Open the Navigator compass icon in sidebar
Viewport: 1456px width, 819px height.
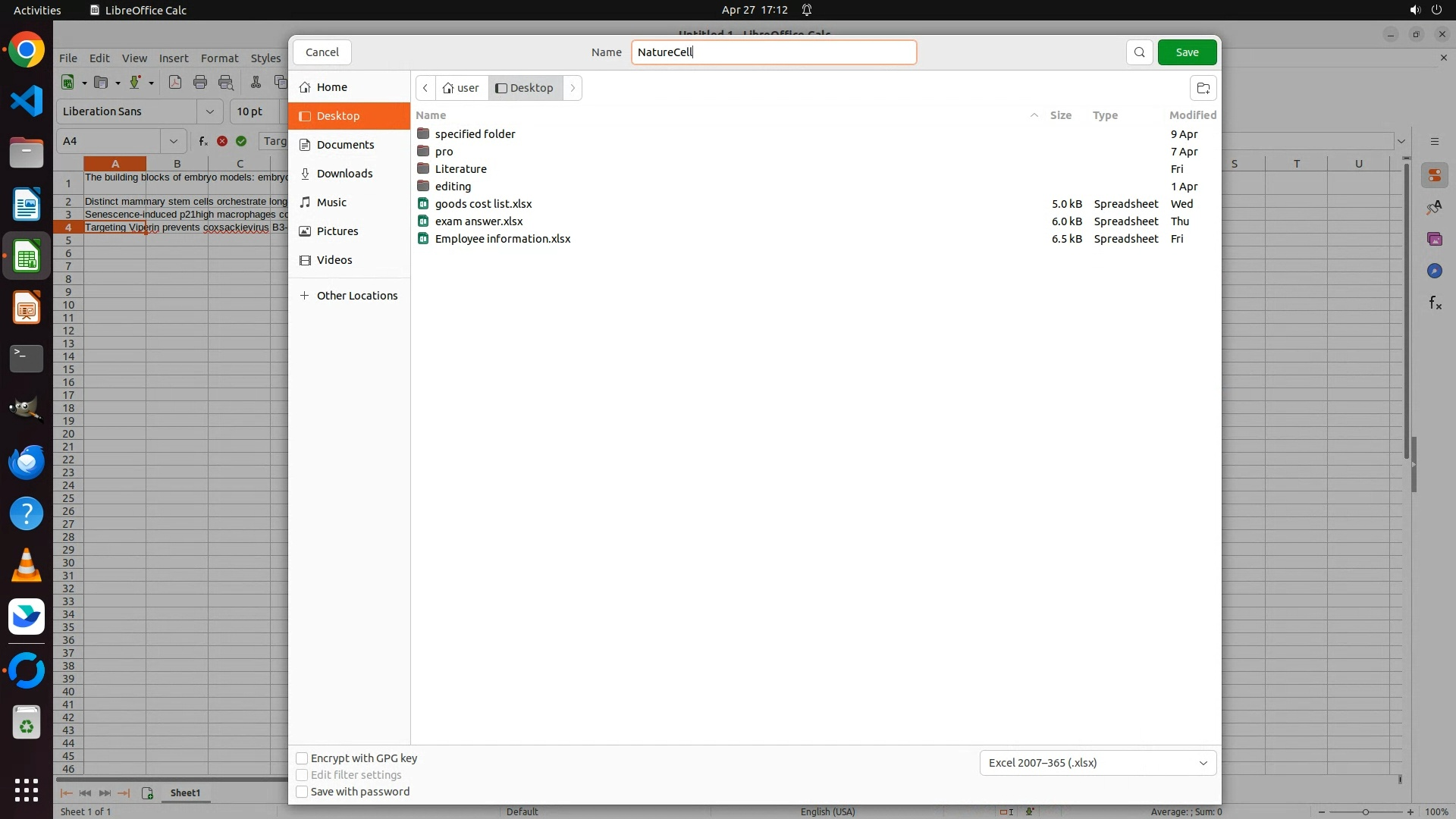click(1434, 271)
